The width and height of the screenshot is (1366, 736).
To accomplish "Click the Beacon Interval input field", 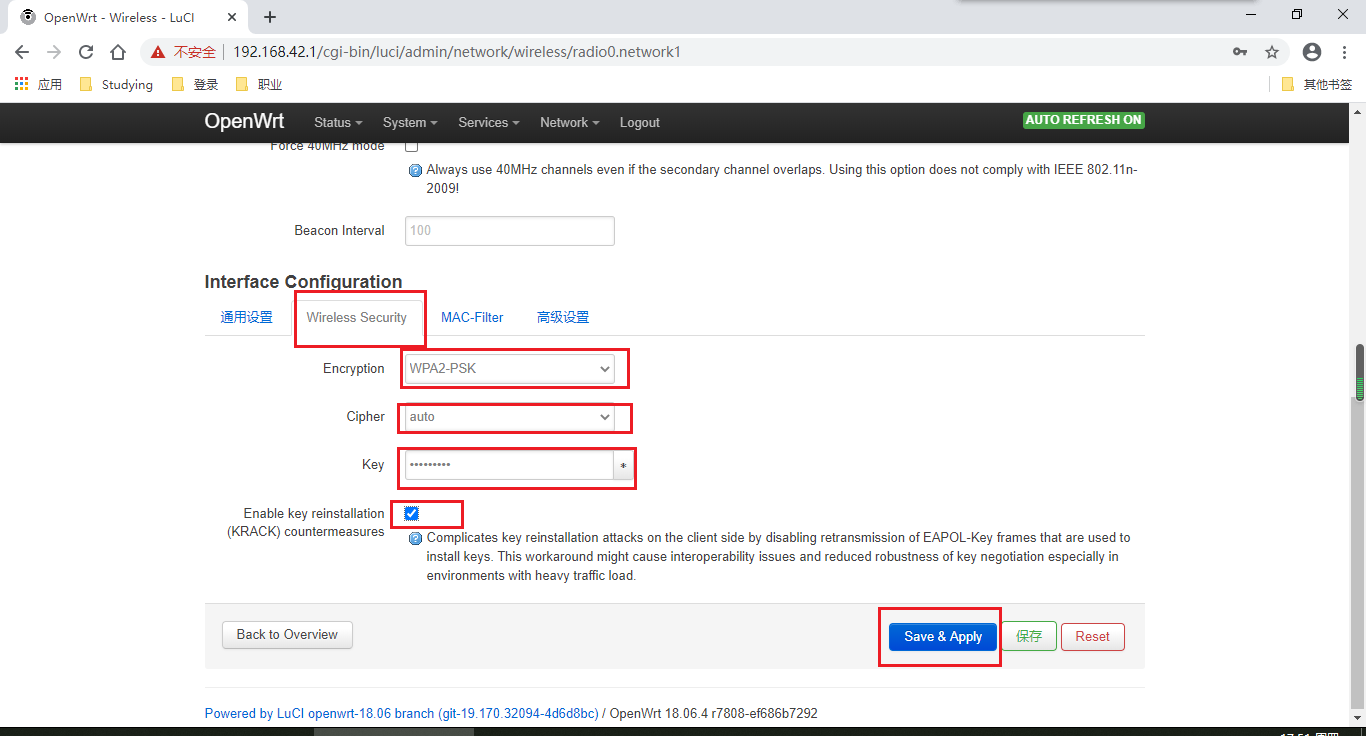I will coord(510,231).
